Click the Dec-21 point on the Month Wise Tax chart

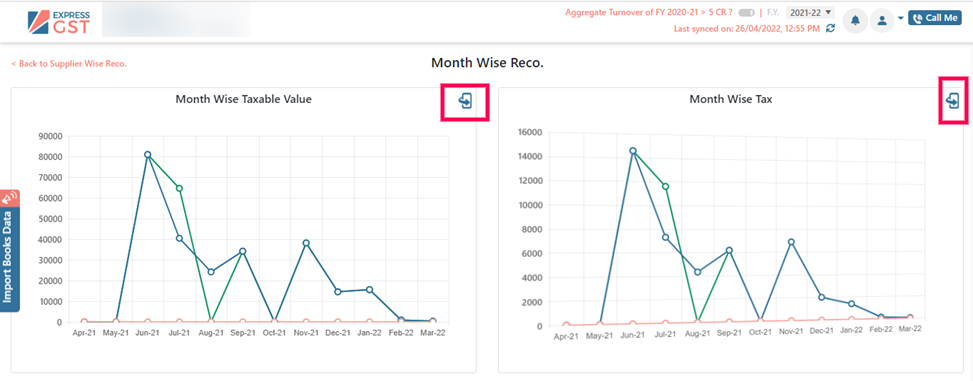pyautogui.click(x=822, y=297)
